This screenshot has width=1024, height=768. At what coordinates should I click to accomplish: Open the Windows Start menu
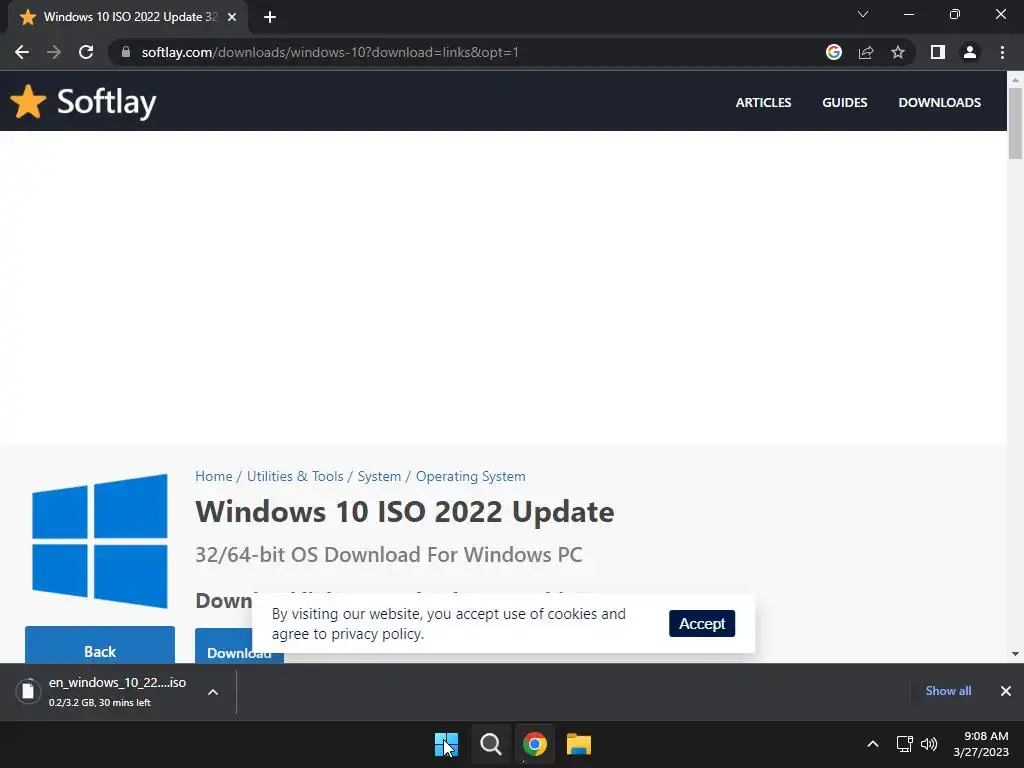coord(446,744)
